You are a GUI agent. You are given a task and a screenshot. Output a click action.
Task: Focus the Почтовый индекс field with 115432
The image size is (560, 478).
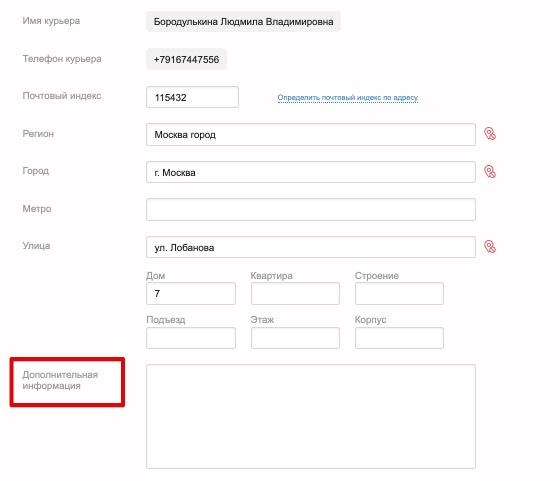192,97
